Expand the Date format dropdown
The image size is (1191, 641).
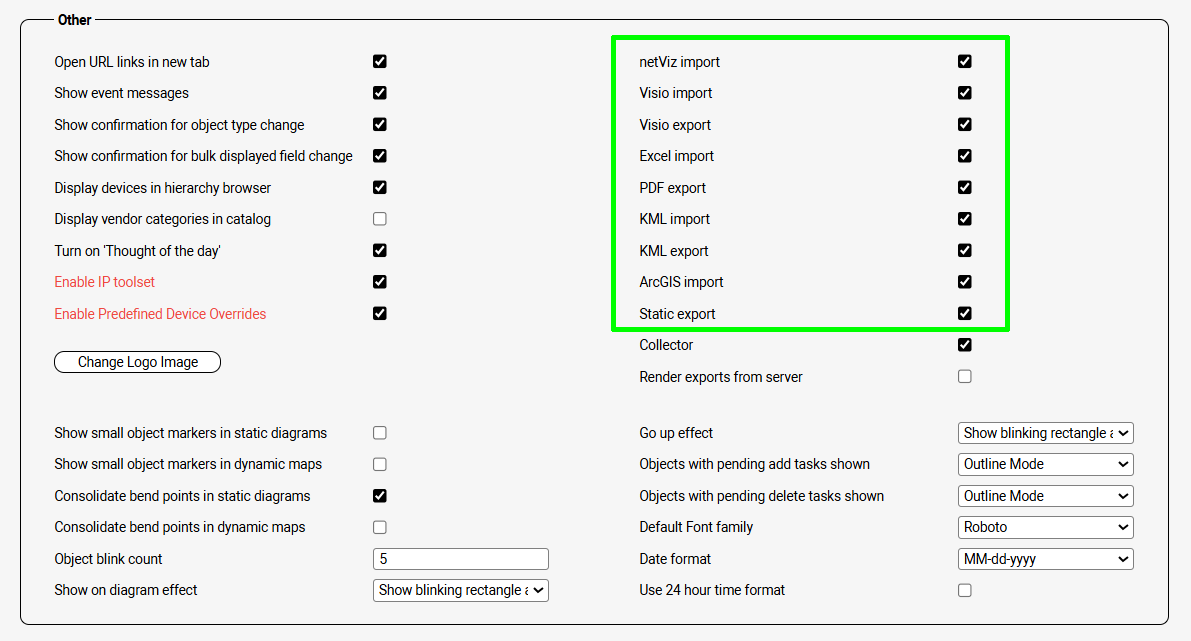click(x=1045, y=559)
